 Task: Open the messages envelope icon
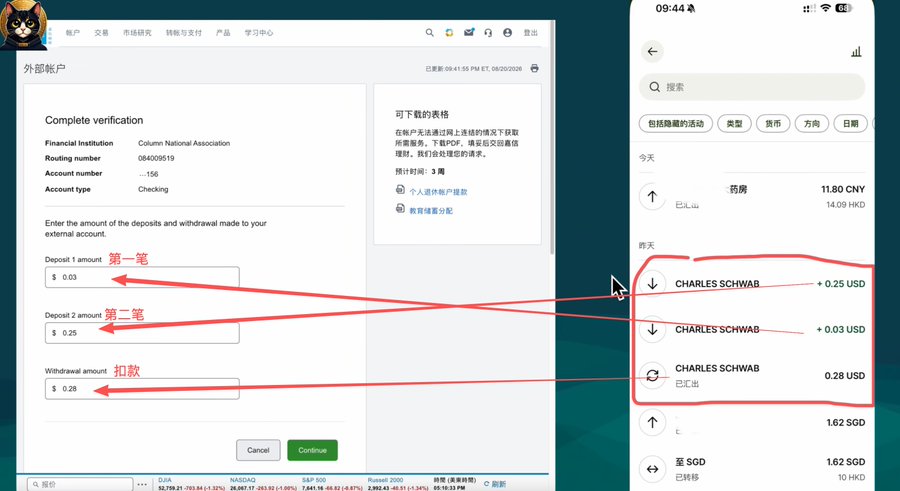(x=469, y=32)
